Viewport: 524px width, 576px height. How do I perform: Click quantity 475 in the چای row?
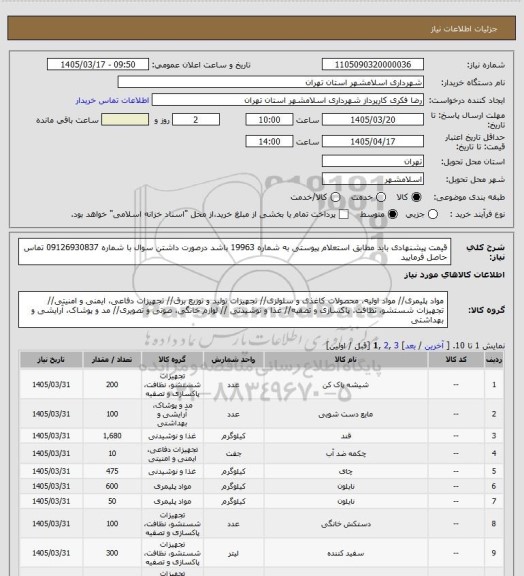coord(112,471)
